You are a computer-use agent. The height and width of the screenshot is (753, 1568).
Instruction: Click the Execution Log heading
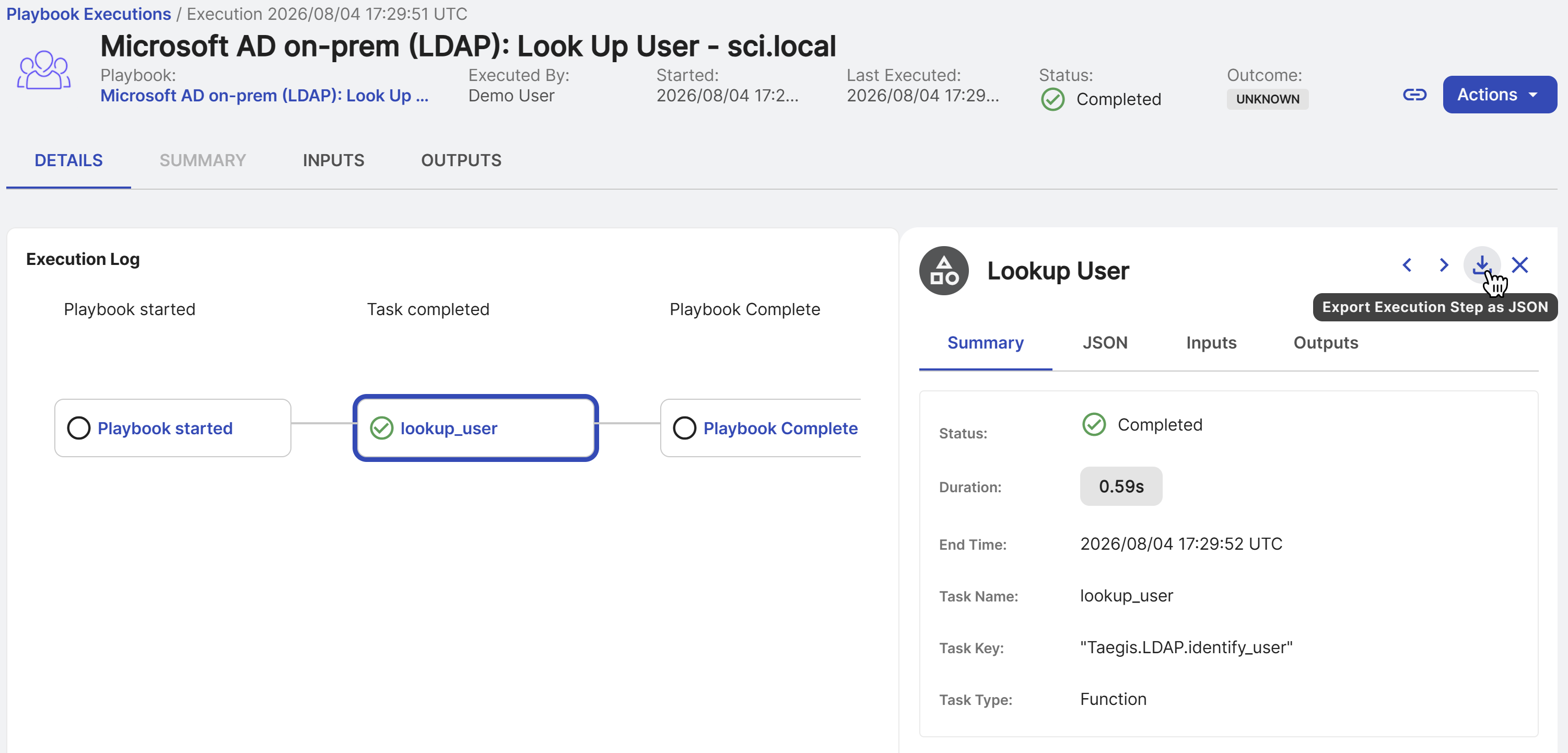point(83,259)
